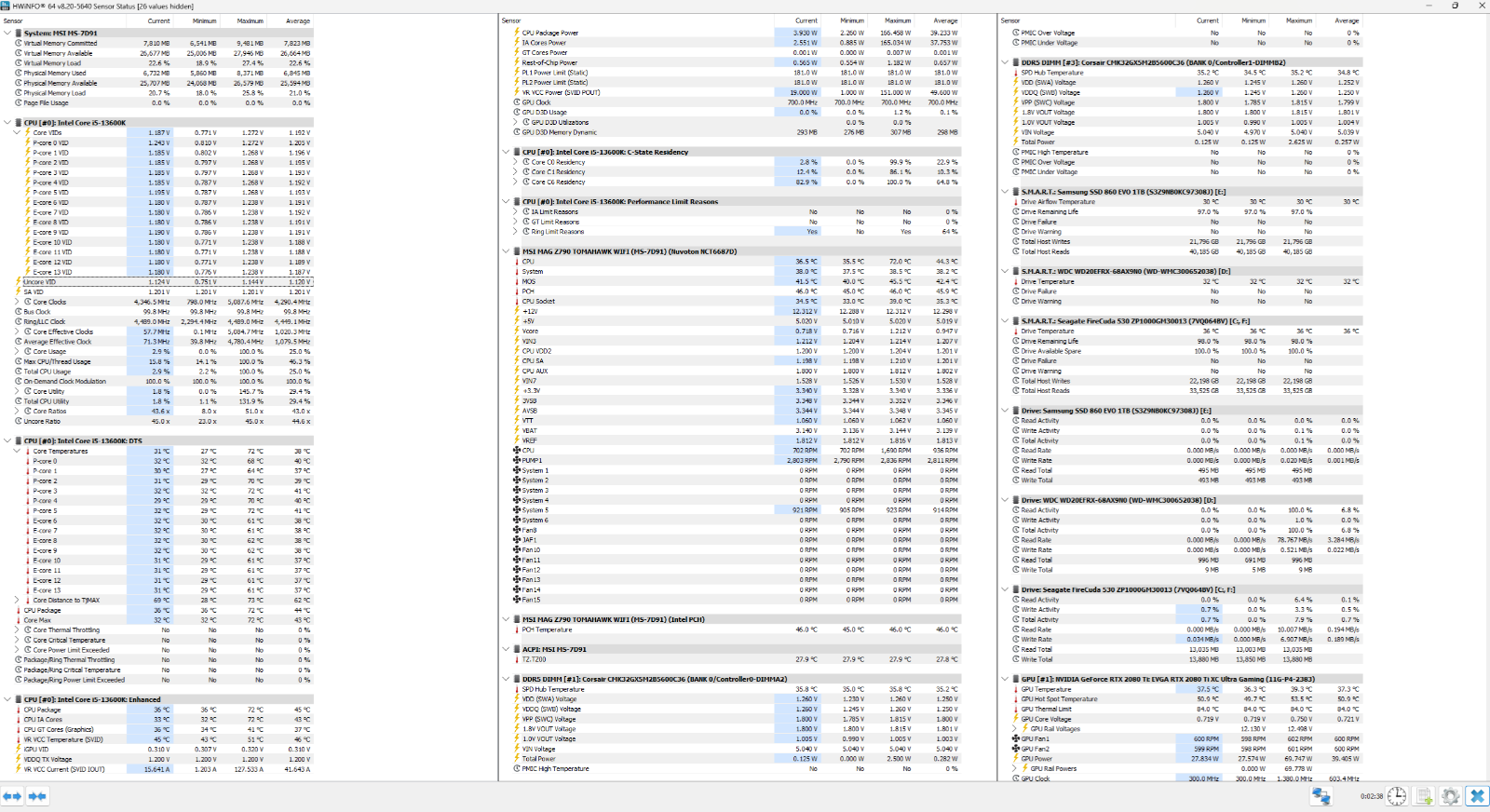Expand Core Distance to TjMAX row
Image resolution: width=1490 pixels, height=812 pixels.
click(17, 600)
